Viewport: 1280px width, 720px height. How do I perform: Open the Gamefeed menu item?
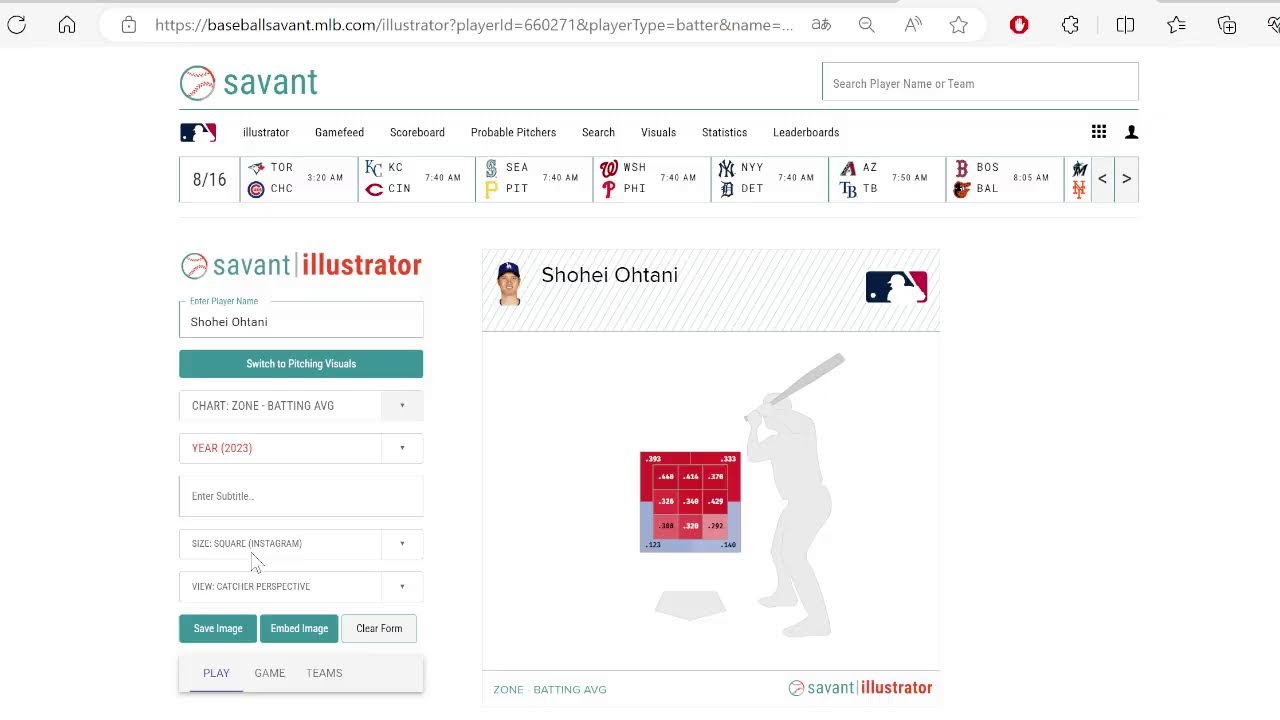coord(339,132)
